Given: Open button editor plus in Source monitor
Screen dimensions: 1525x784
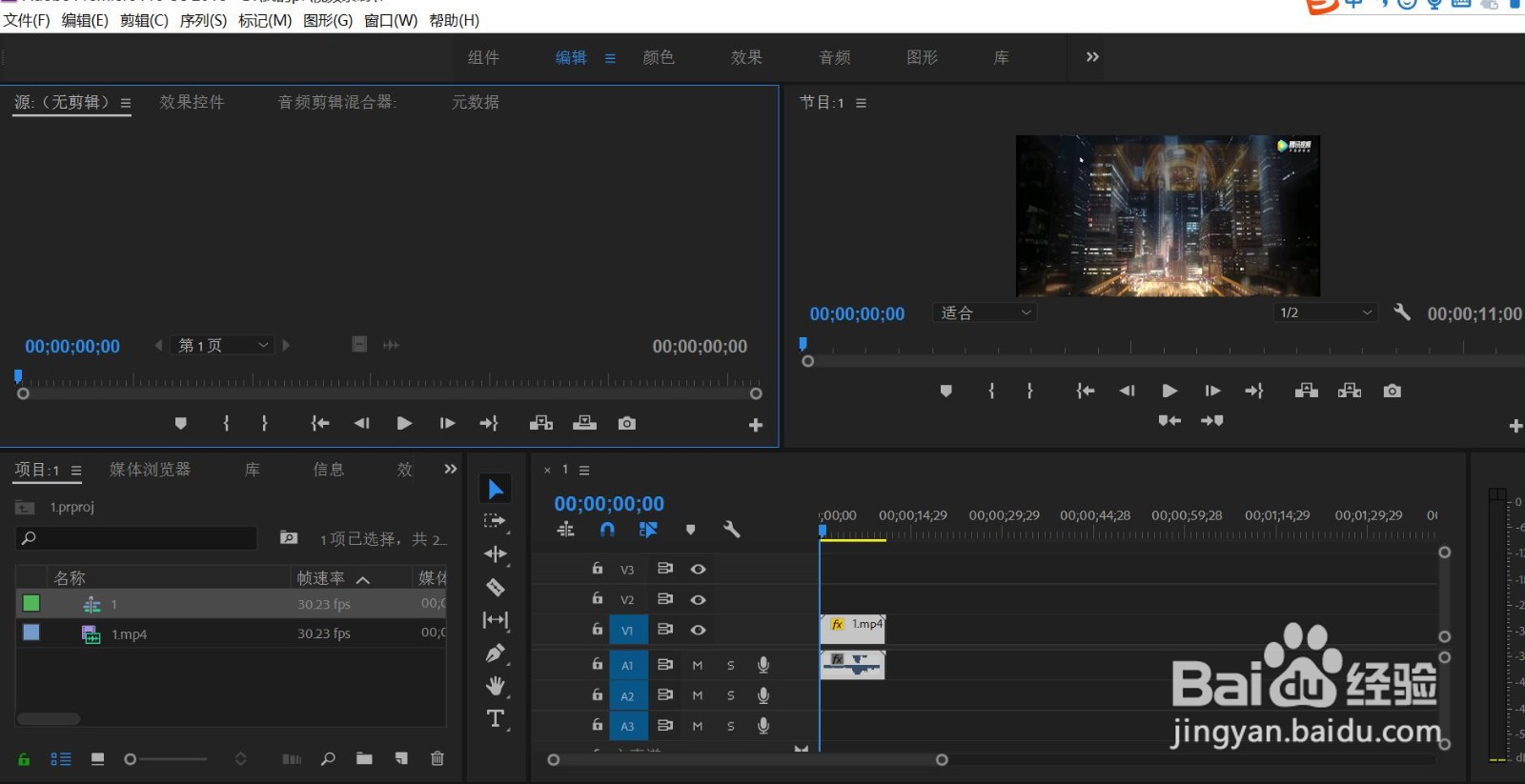Looking at the screenshot, I should point(756,425).
